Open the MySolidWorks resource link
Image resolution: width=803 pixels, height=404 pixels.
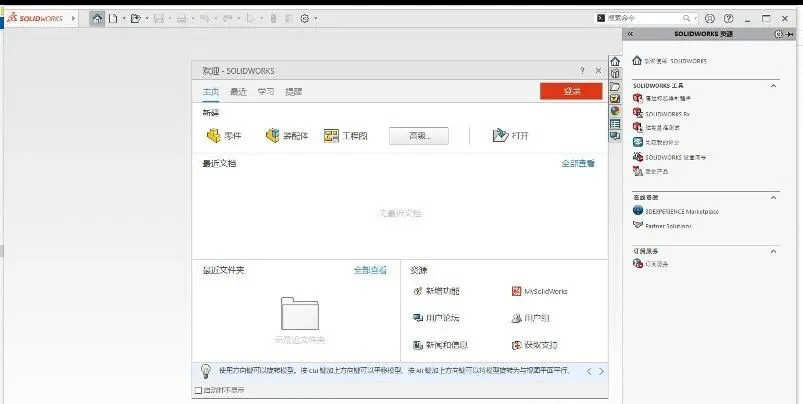coord(539,291)
